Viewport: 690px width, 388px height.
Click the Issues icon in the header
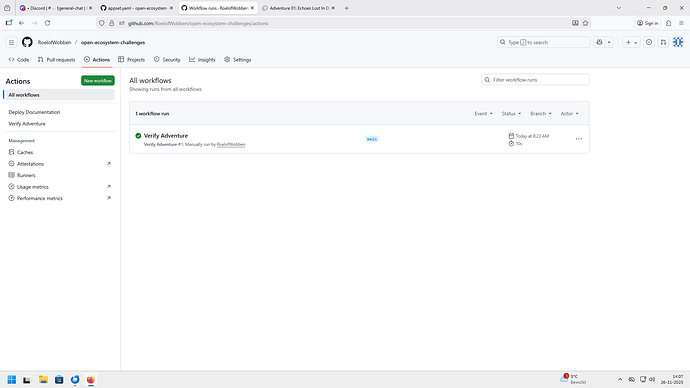(649, 42)
